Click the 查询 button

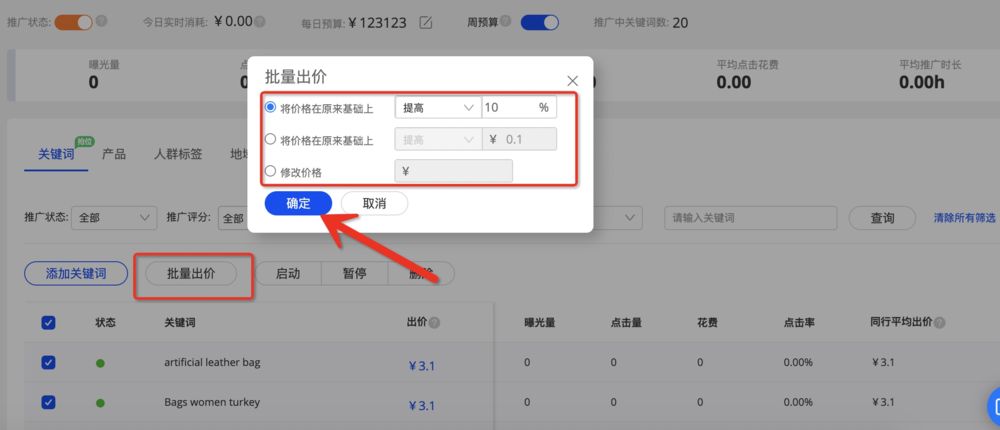[882, 218]
